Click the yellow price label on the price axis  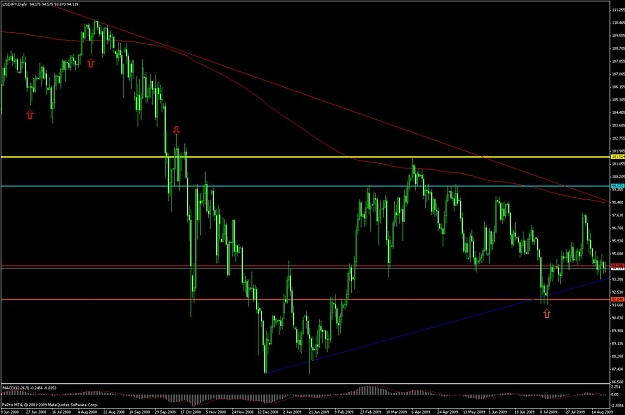618,157
